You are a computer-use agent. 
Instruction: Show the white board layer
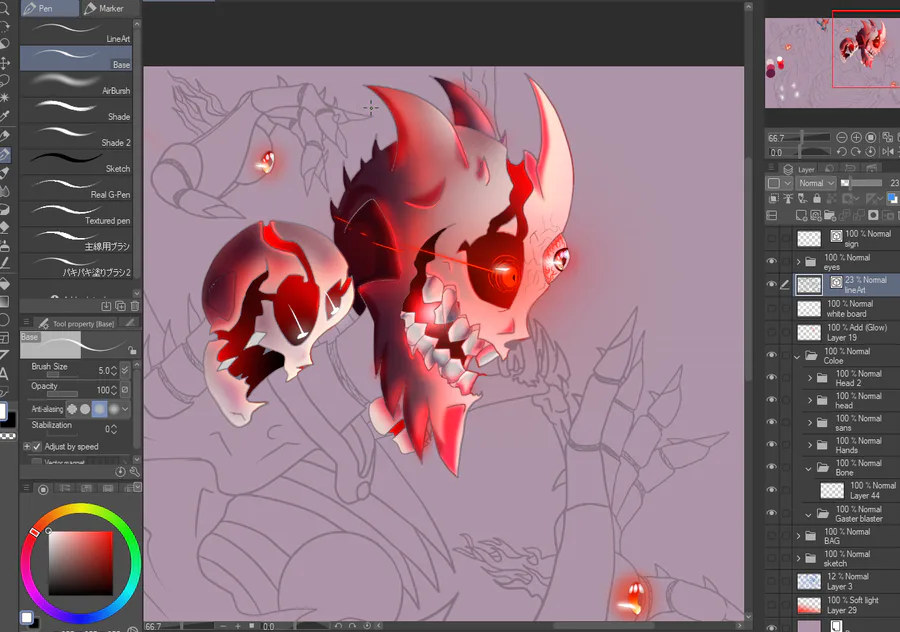771,308
